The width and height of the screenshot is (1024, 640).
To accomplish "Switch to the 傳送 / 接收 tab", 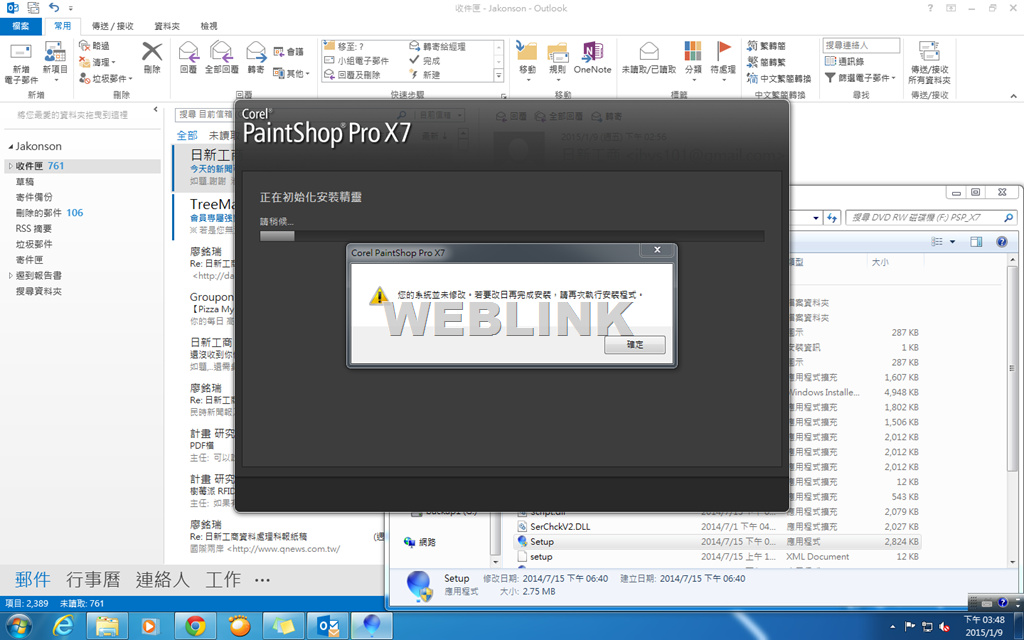I will [112, 26].
